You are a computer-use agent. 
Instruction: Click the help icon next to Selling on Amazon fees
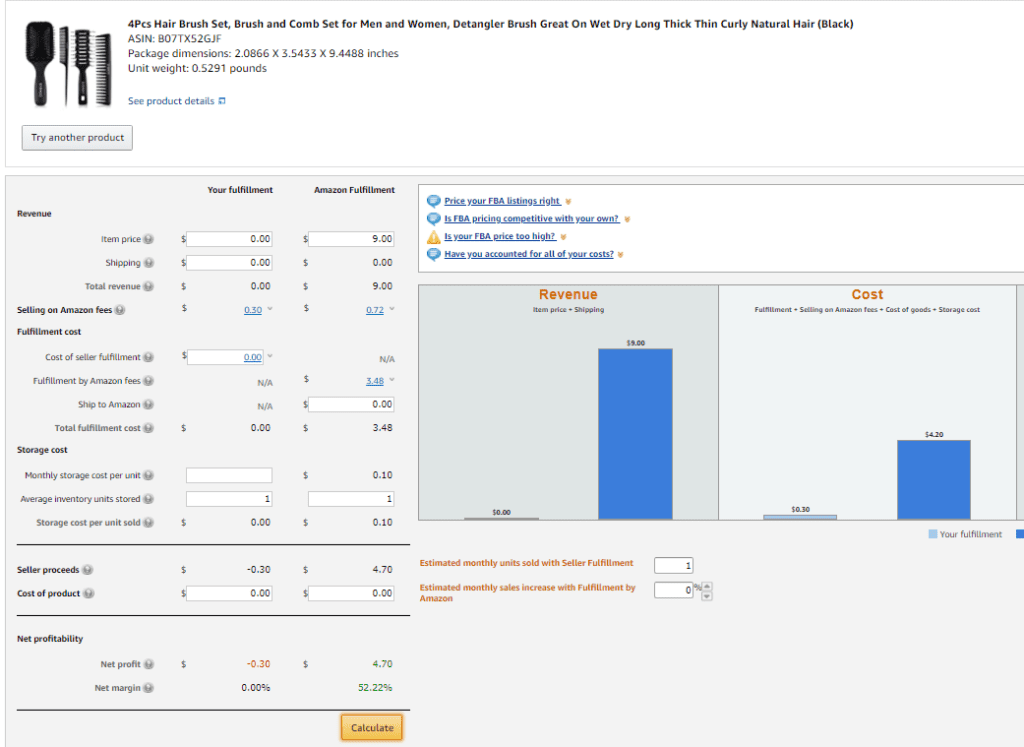(x=118, y=310)
